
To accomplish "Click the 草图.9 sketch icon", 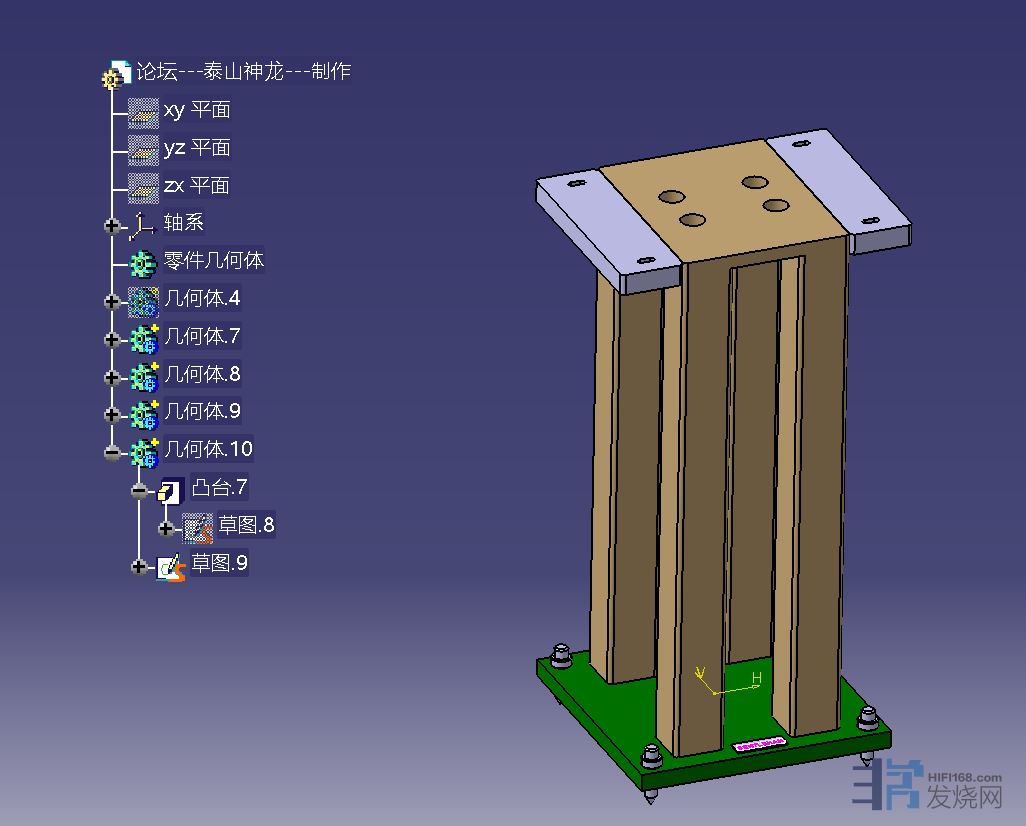I will pyautogui.click(x=171, y=566).
